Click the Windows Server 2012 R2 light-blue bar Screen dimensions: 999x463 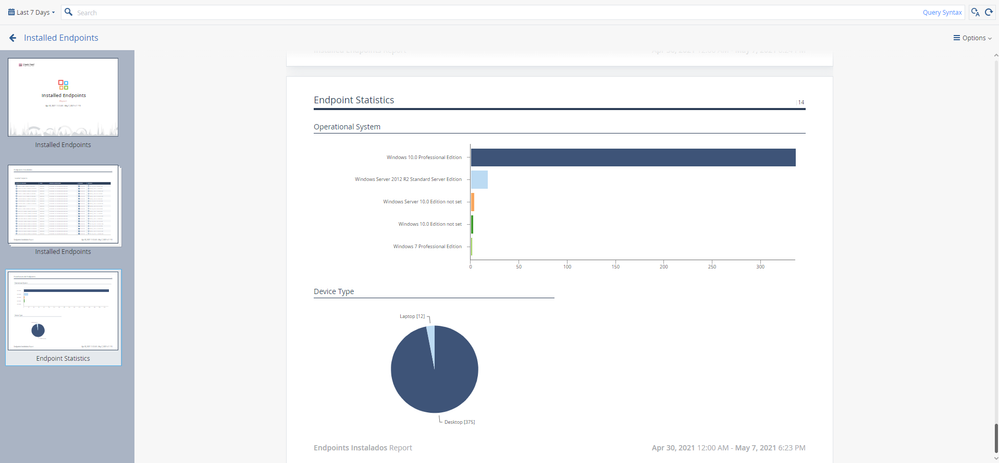pos(479,180)
